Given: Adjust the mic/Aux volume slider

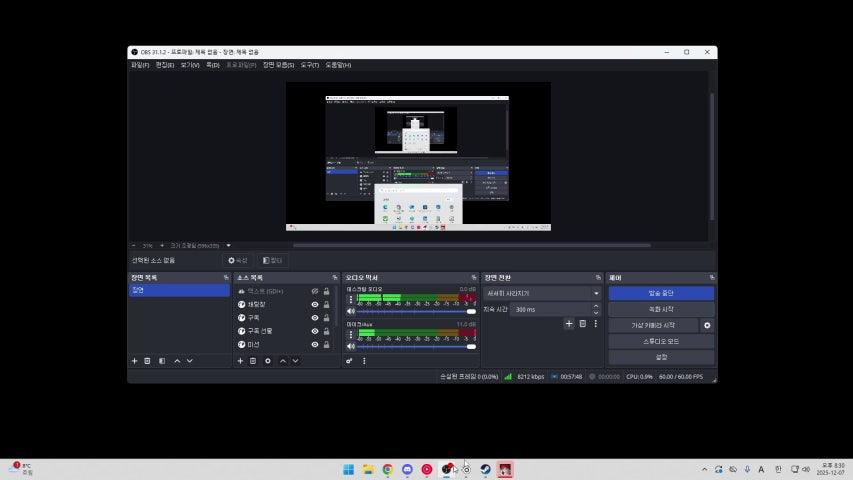Looking at the screenshot, I should tap(415, 346).
